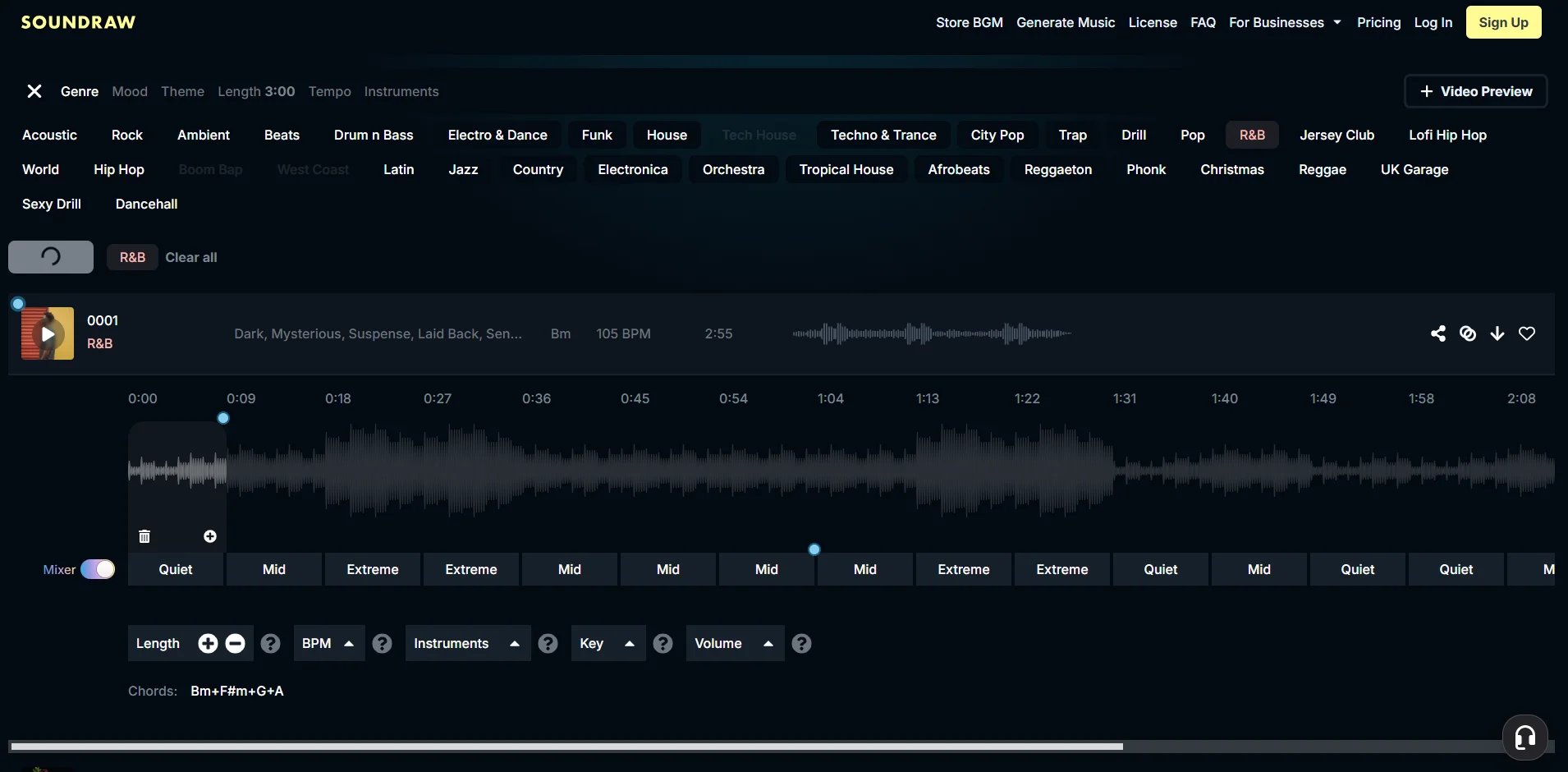Play track 0001 using the thumbnail play button
Screen dimensions: 1568x772
[x=48, y=333]
